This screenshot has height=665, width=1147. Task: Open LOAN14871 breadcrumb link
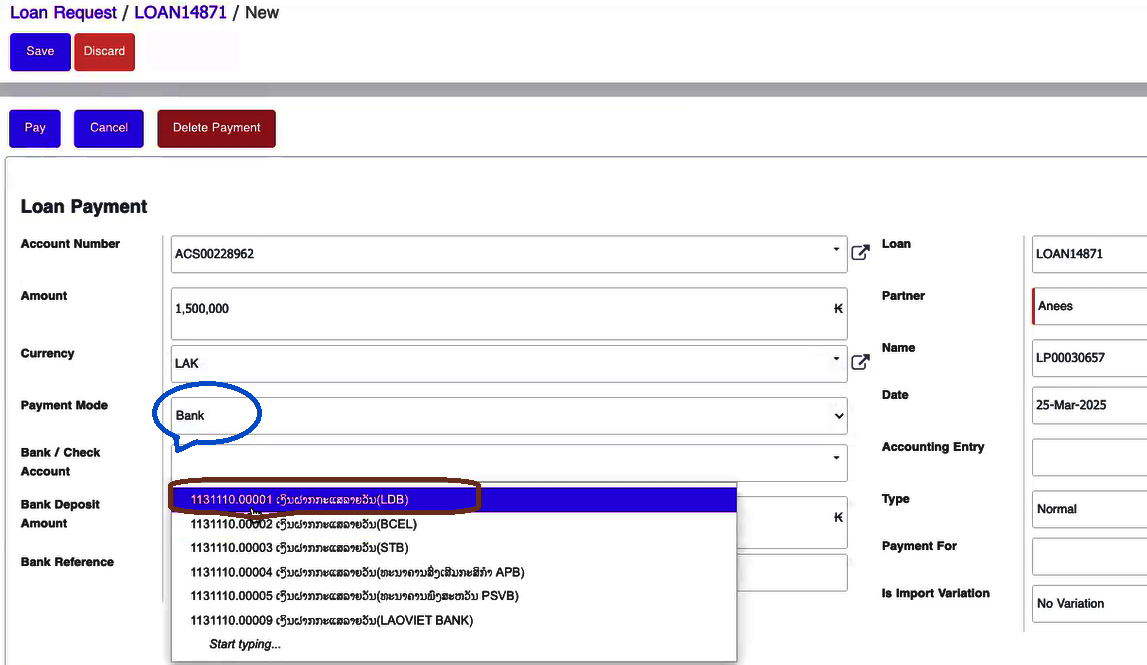[x=180, y=13]
